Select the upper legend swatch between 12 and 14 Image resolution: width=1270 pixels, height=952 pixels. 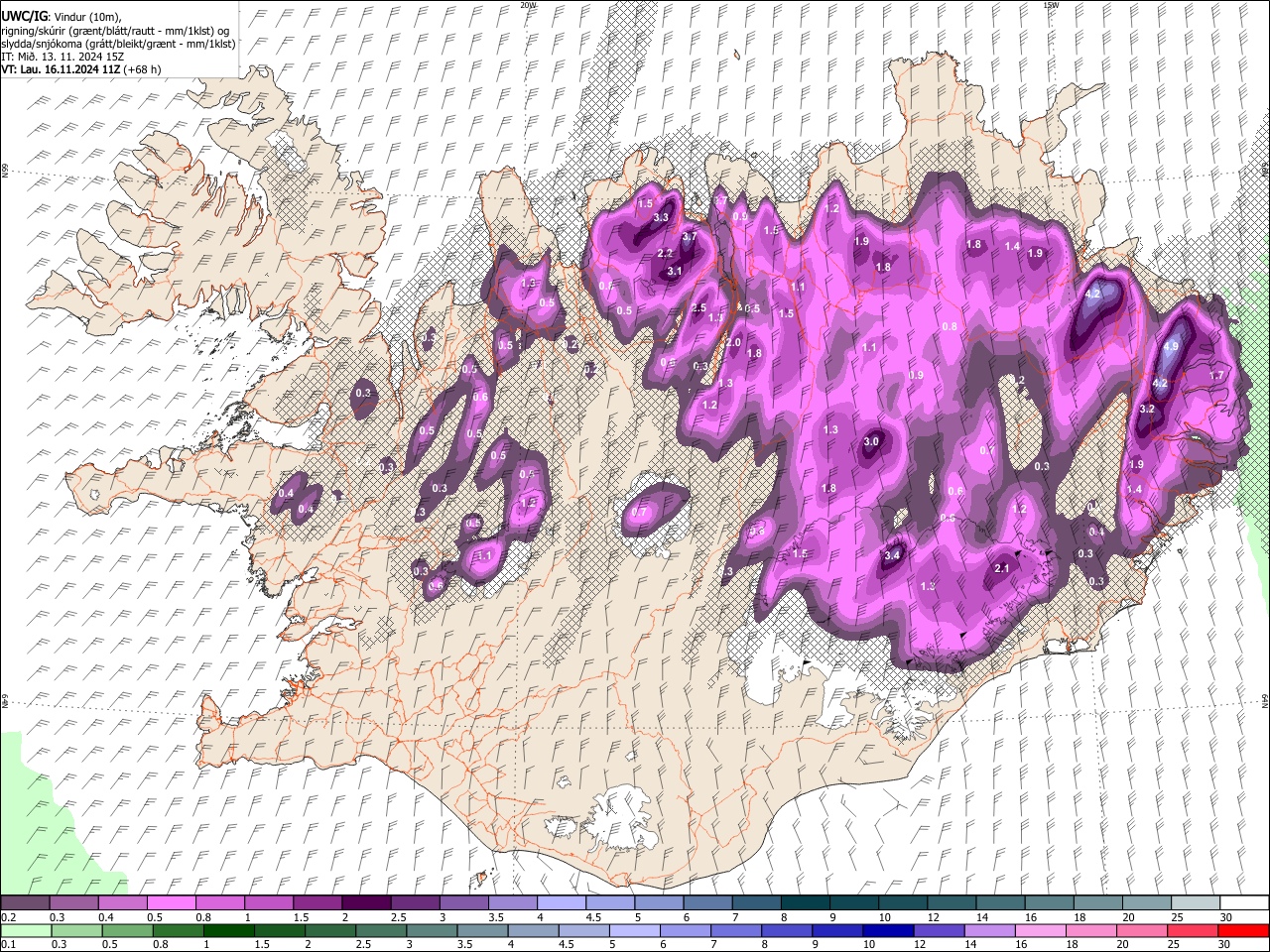950,902
